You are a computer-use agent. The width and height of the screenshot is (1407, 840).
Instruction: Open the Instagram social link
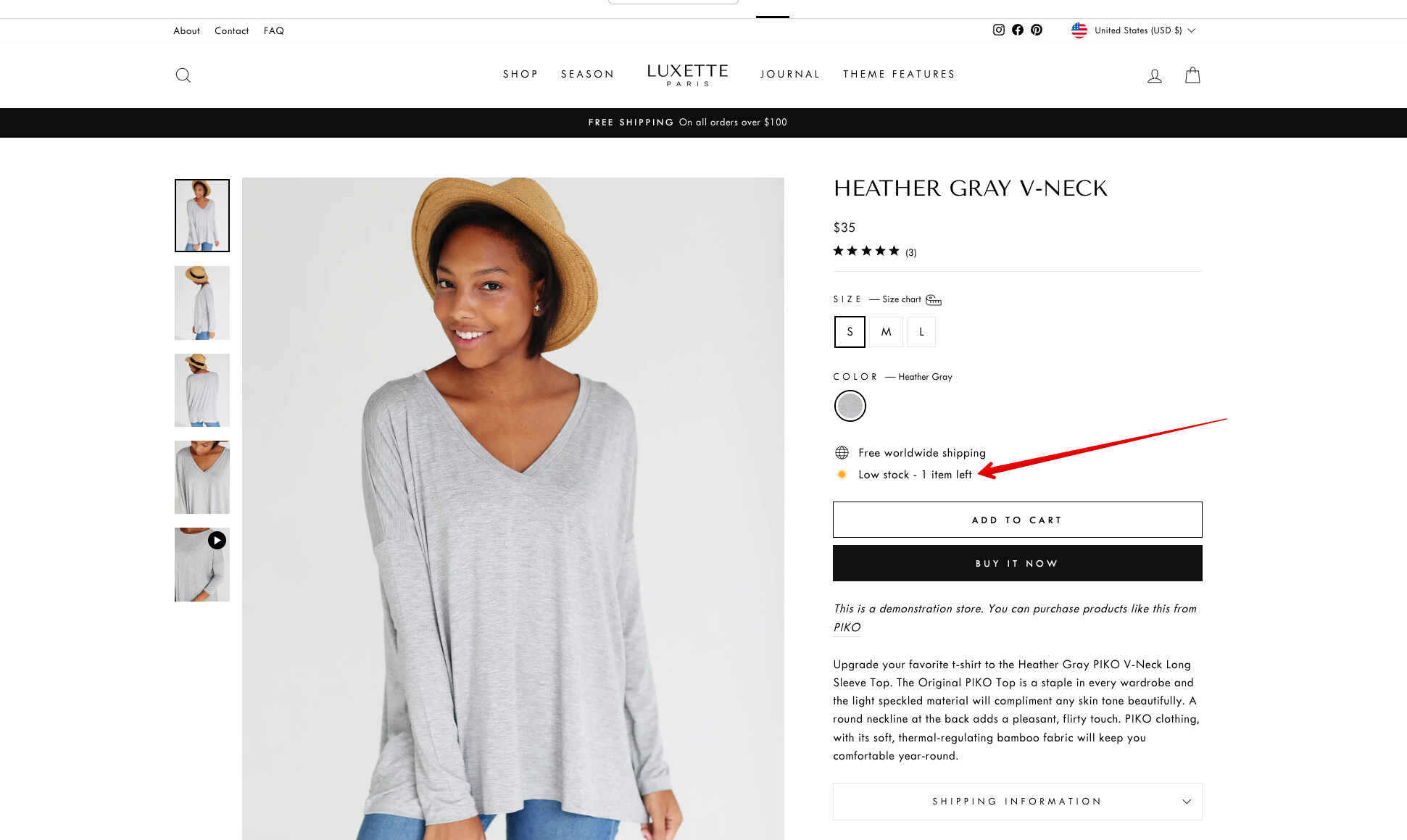(998, 30)
